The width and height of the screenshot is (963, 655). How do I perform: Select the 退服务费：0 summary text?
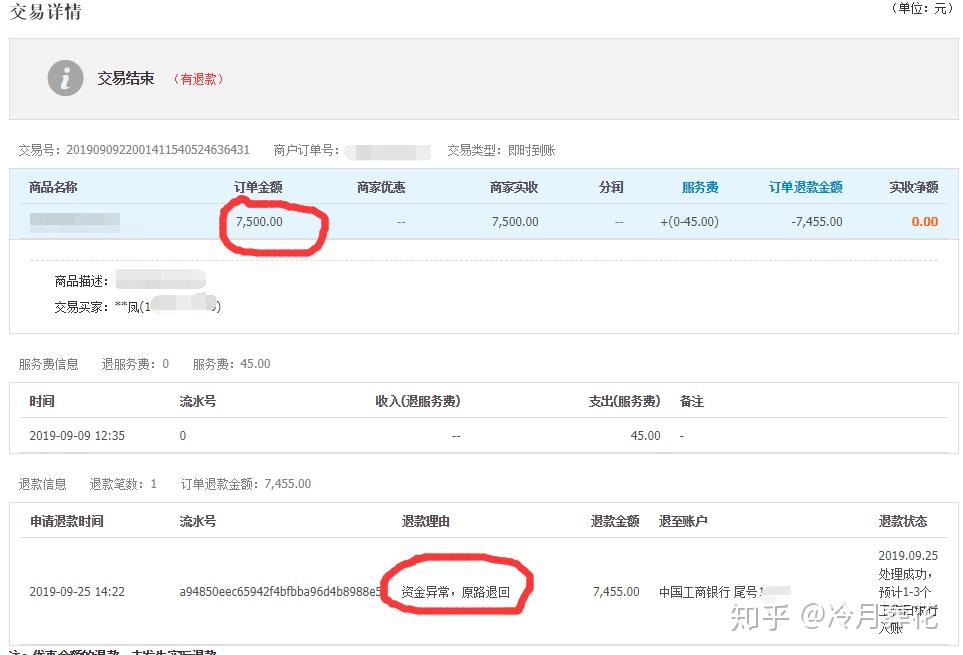point(135,364)
